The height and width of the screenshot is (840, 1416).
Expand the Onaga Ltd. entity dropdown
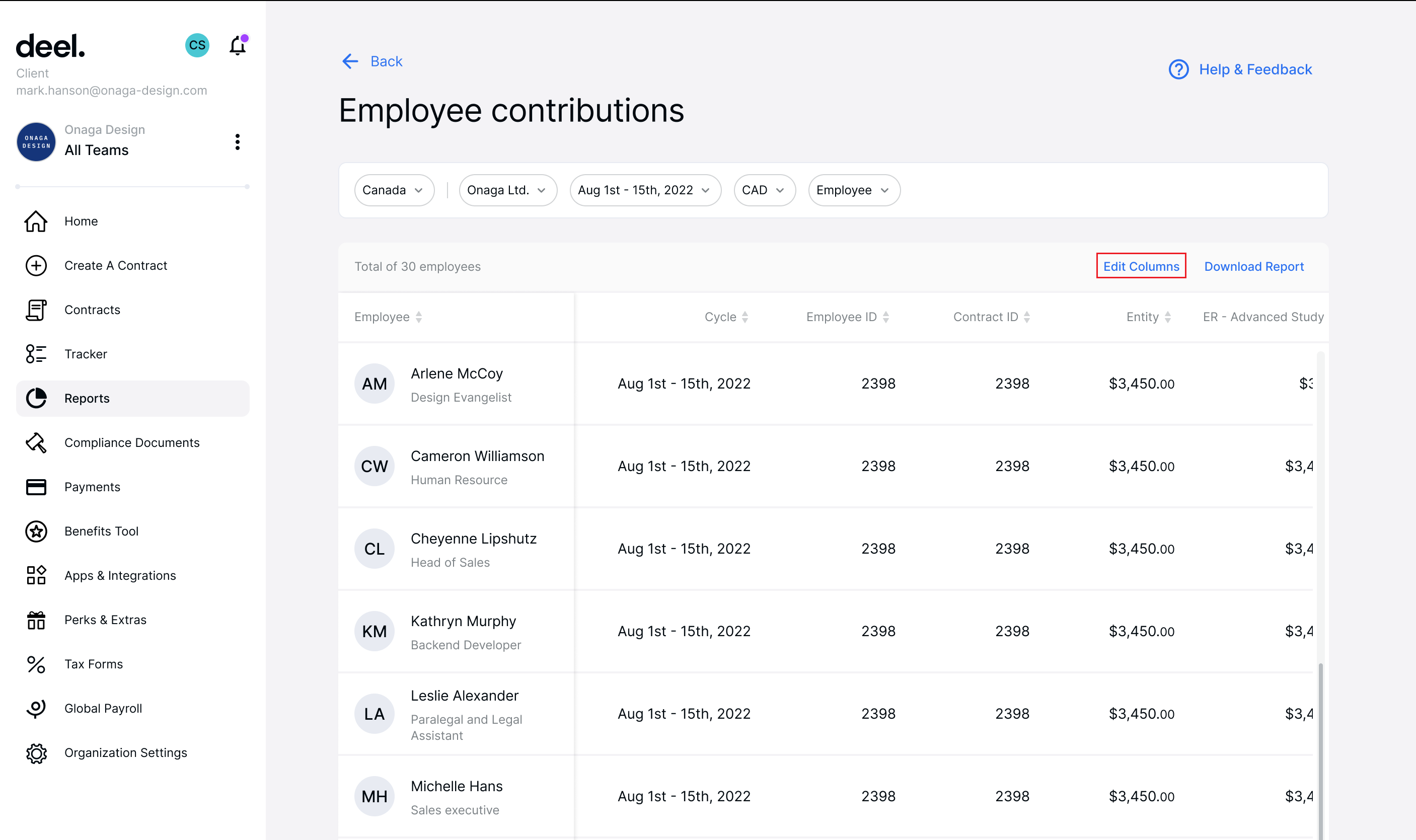(507, 190)
